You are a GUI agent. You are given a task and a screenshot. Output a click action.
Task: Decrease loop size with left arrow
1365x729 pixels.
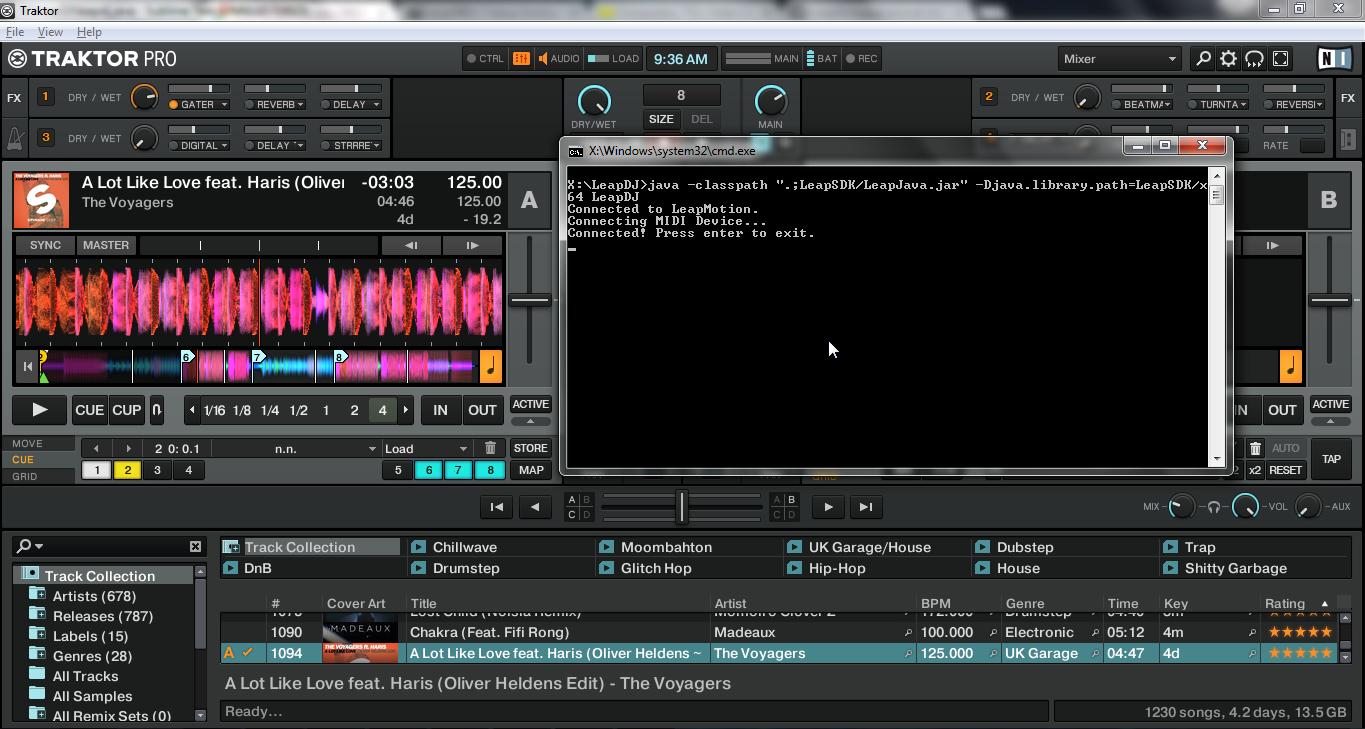click(192, 410)
